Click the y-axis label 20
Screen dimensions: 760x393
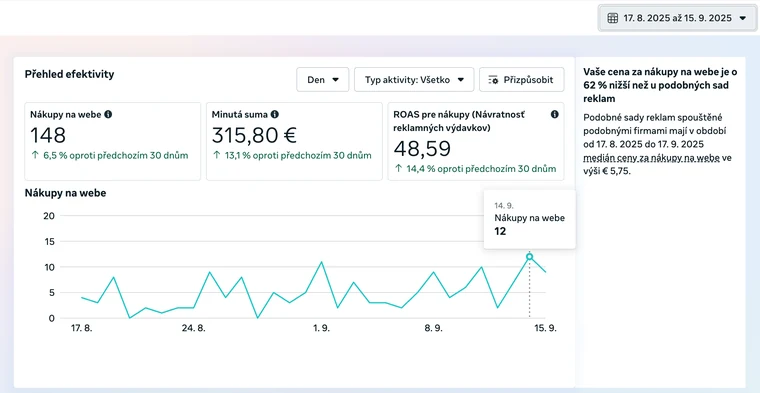pyautogui.click(x=49, y=216)
